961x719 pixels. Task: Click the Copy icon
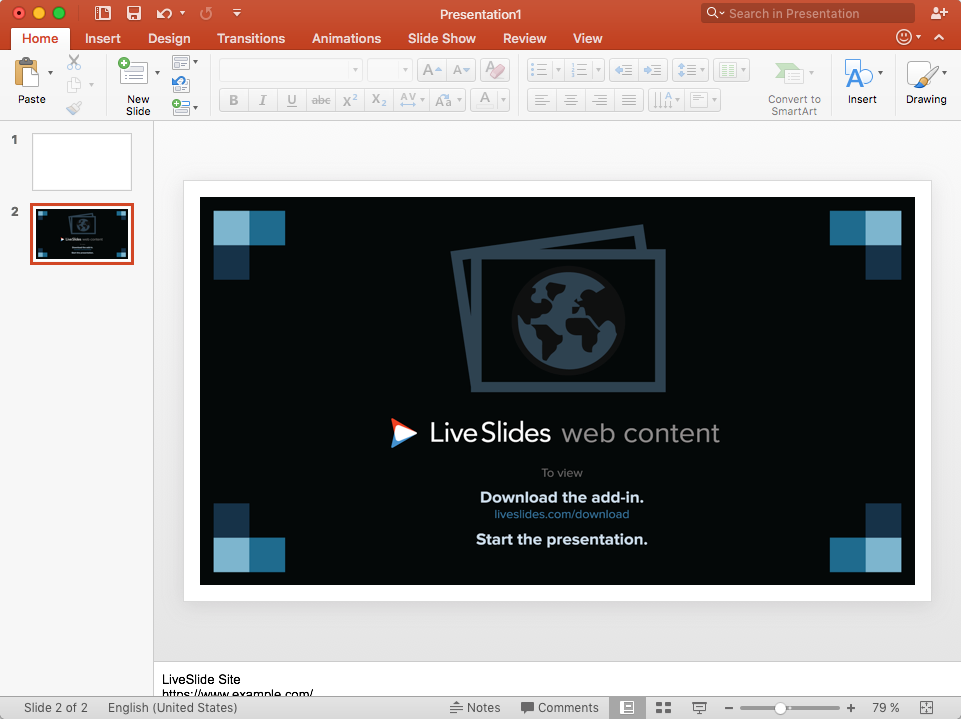74,85
